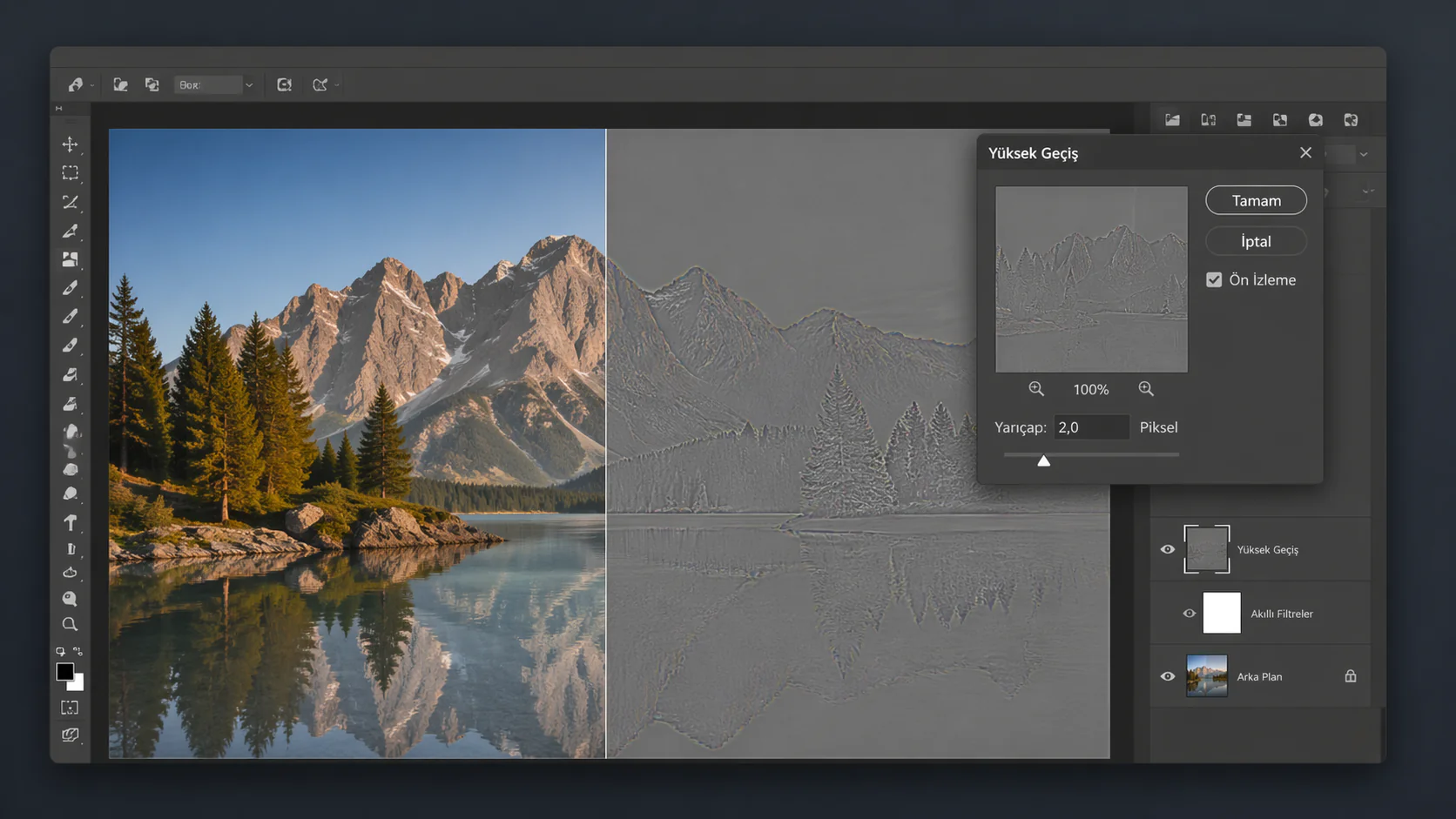Viewport: 1456px width, 819px height.
Task: Select the Type tool
Action: click(x=71, y=521)
